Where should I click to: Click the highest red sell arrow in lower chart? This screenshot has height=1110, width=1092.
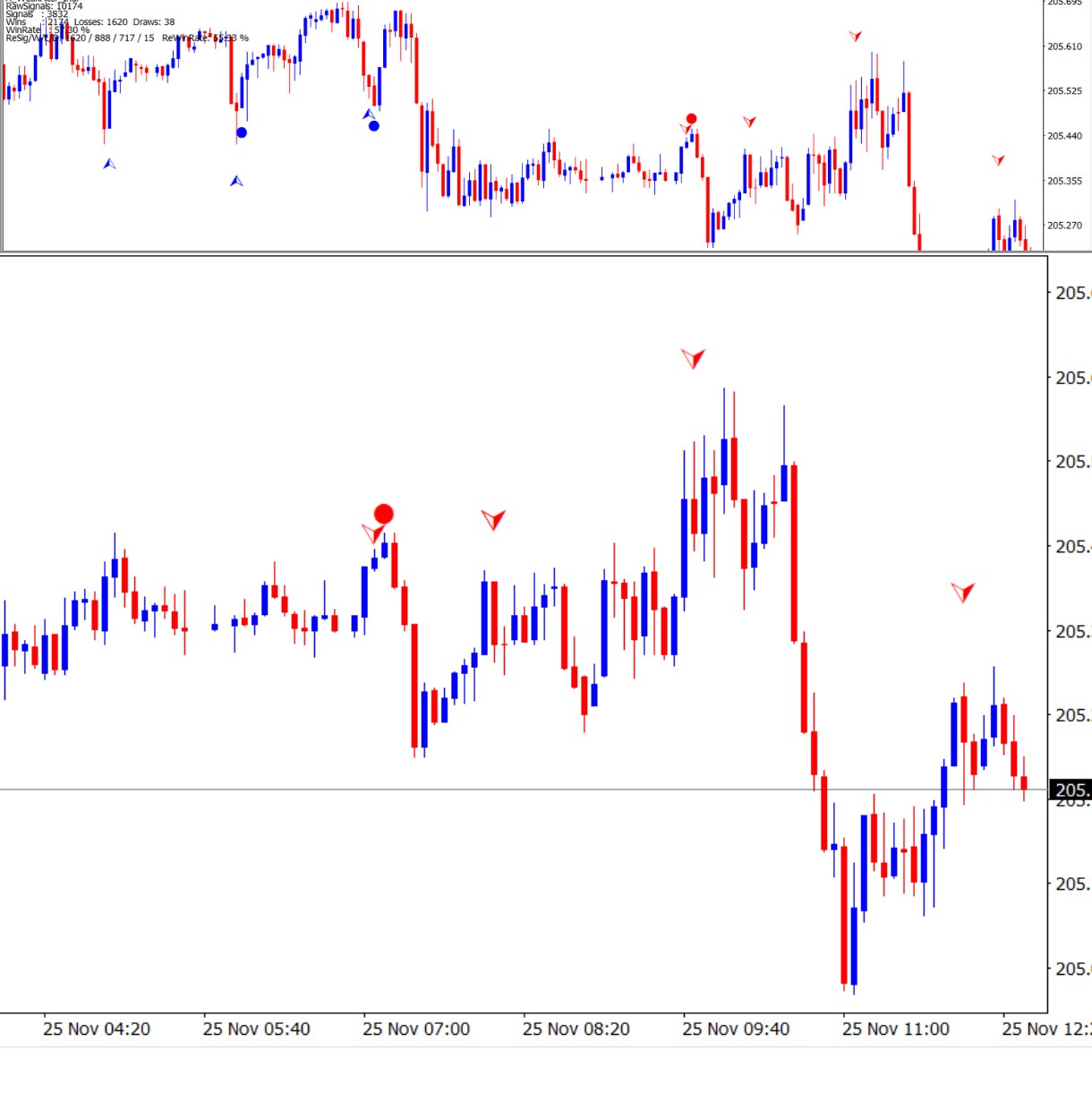[x=693, y=358]
